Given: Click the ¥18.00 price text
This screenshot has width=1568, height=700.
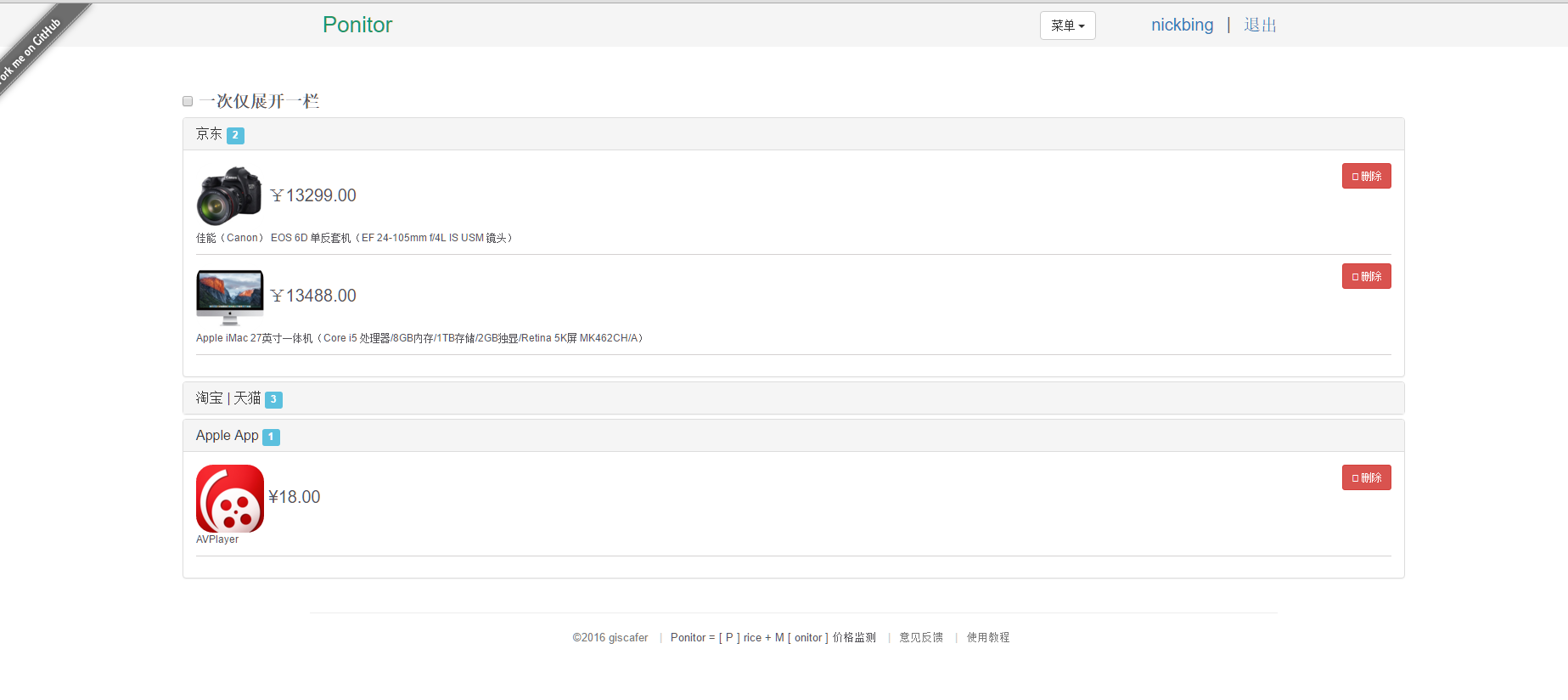Looking at the screenshot, I should click(295, 497).
